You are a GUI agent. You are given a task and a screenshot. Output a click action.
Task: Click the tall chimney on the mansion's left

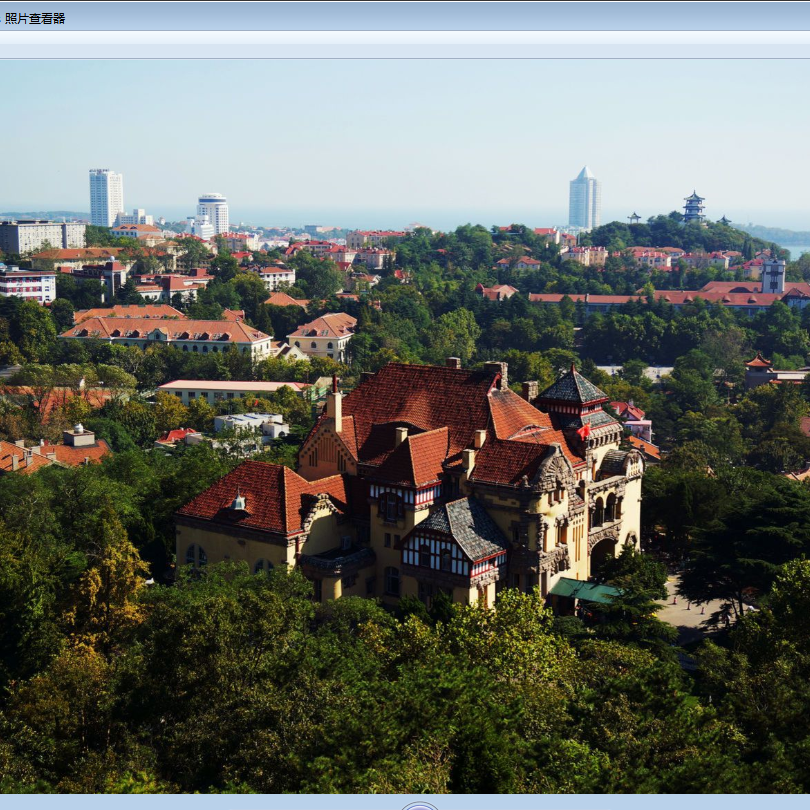click(x=335, y=406)
